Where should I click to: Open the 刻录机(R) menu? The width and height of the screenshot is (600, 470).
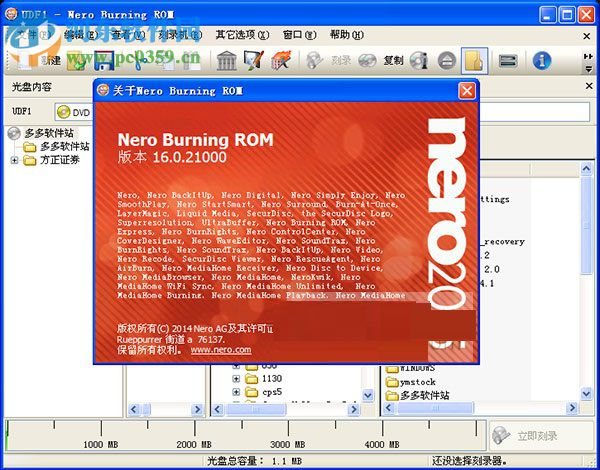point(180,35)
